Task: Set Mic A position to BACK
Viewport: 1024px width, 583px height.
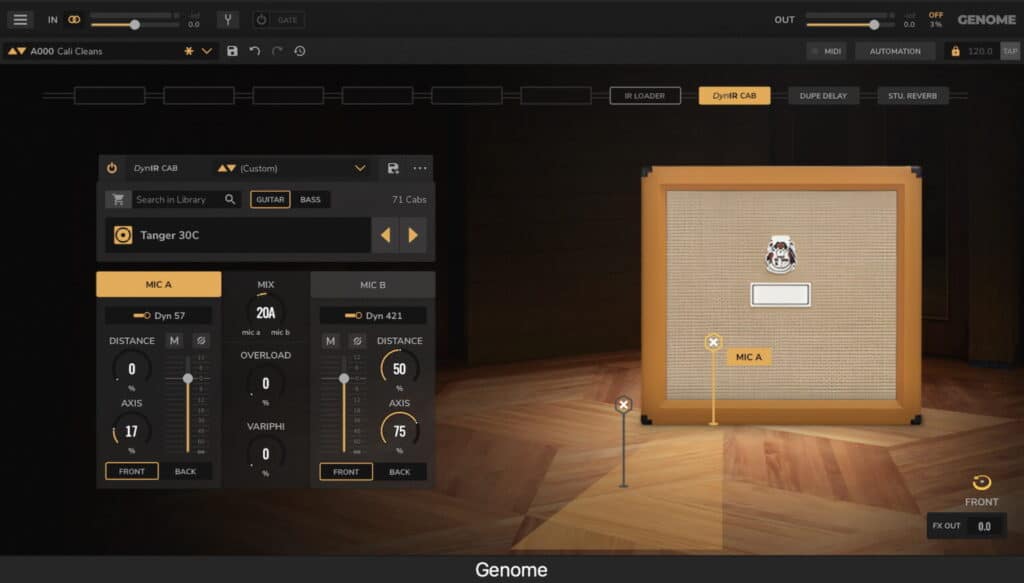Action: (185, 471)
